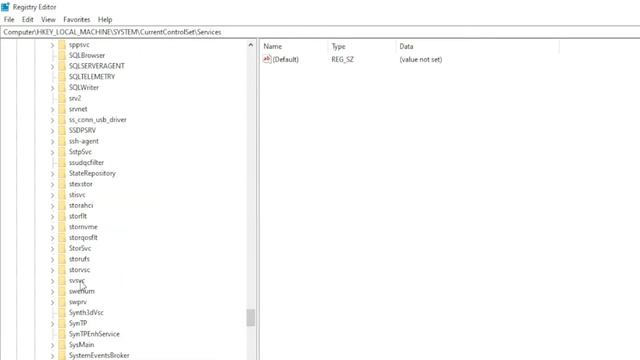Select the srvnet tree key
Image resolution: width=640 pixels, height=360 pixels.
[78, 109]
